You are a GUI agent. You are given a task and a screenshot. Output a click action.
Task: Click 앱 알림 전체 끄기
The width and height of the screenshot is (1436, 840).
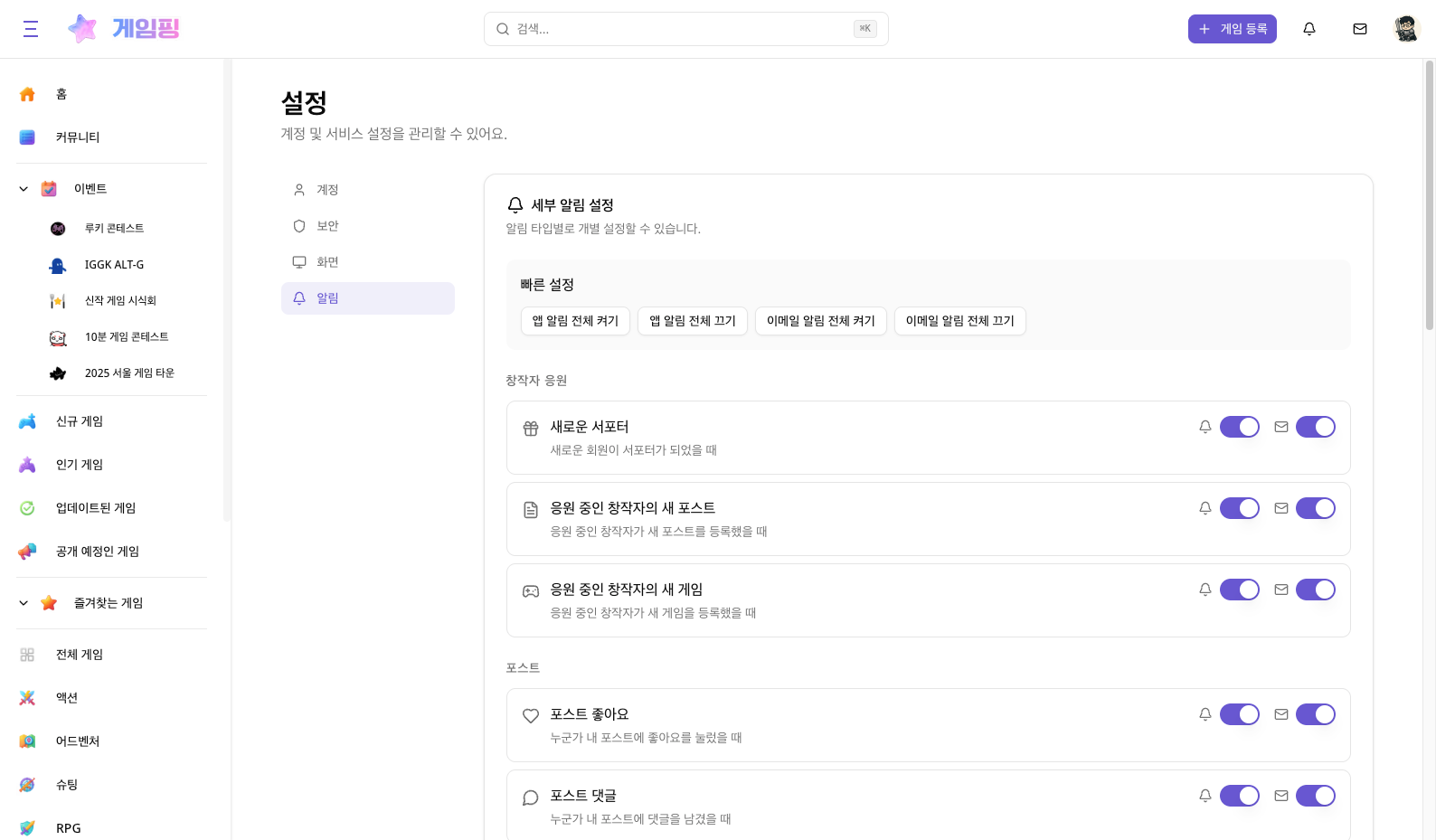pyautogui.click(x=693, y=321)
